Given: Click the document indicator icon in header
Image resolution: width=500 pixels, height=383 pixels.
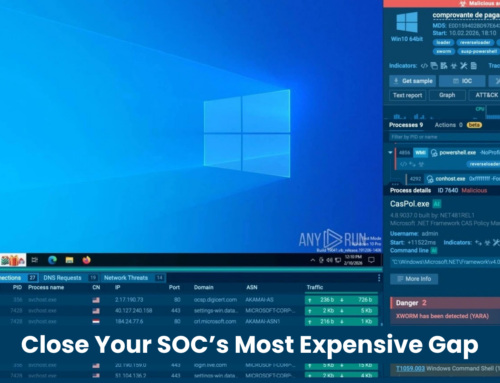Looking at the screenshot, I should click(x=474, y=66).
